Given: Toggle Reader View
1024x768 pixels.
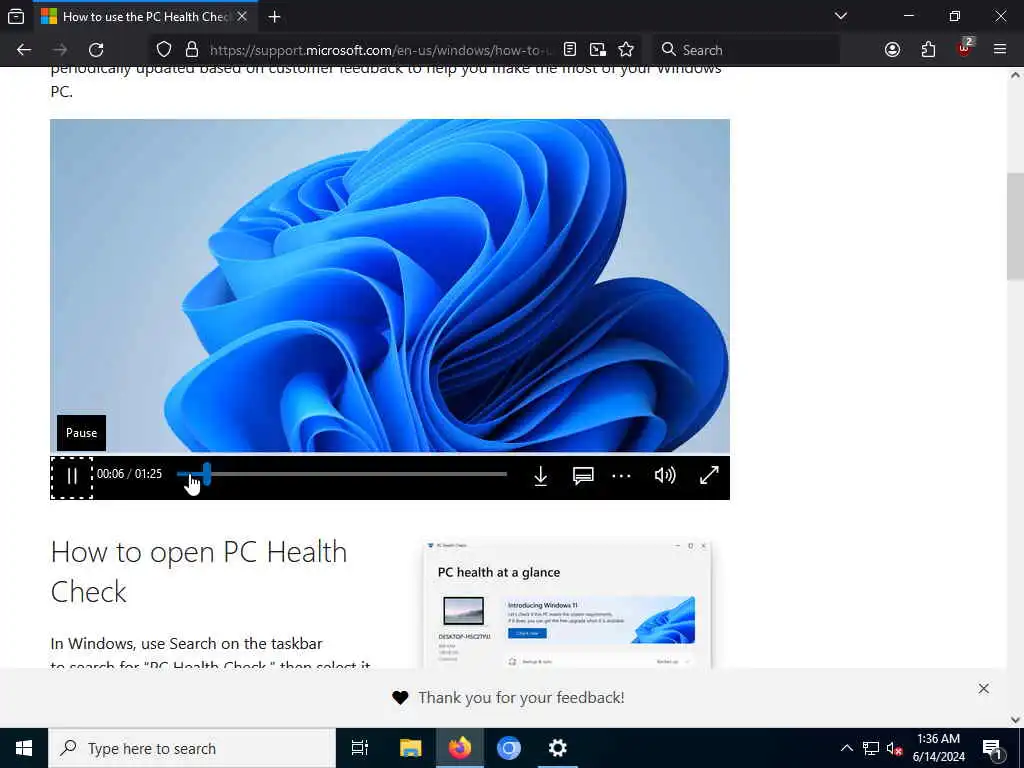Looking at the screenshot, I should coord(570,50).
